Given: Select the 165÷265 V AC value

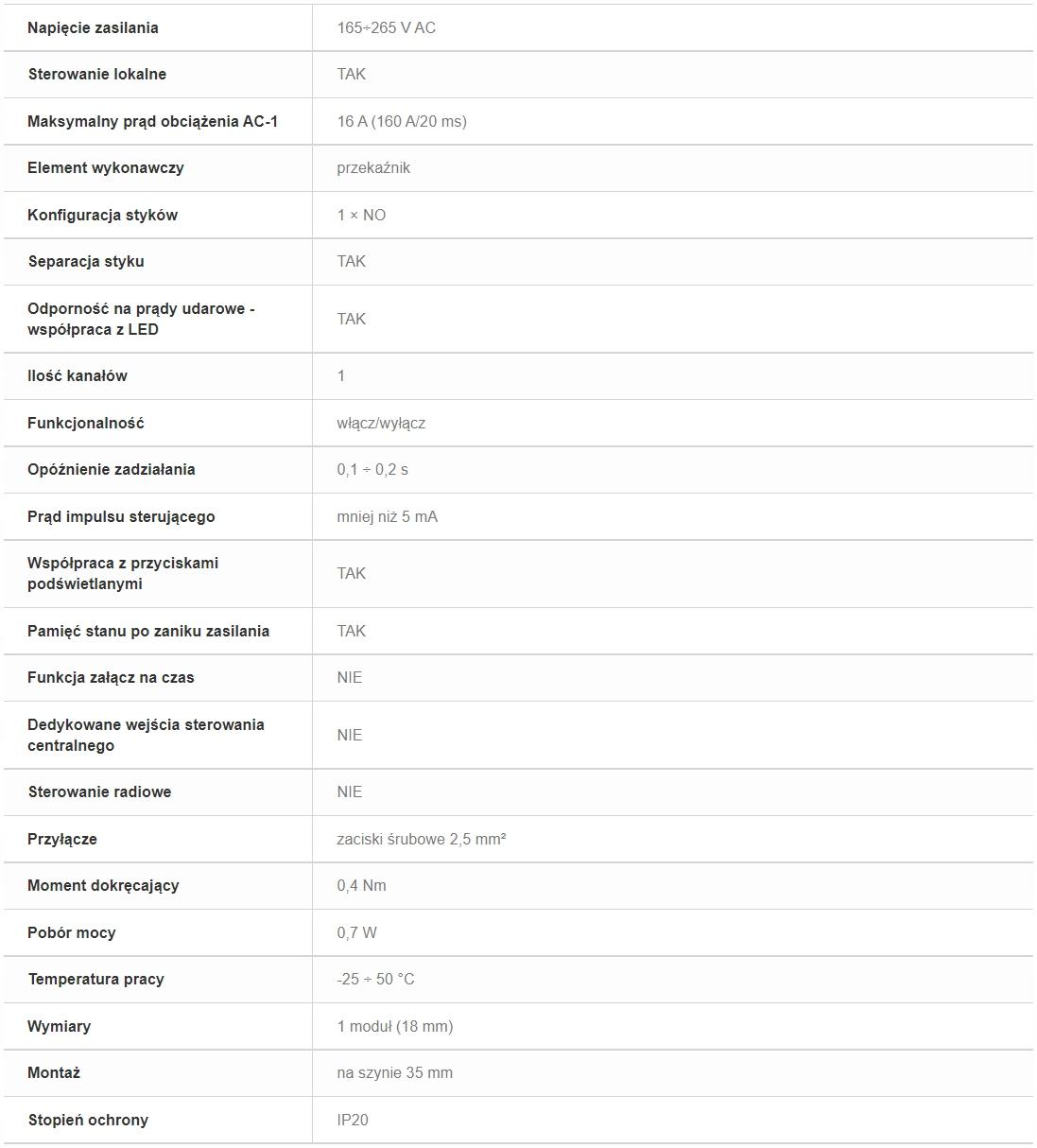Looking at the screenshot, I should click(386, 27).
